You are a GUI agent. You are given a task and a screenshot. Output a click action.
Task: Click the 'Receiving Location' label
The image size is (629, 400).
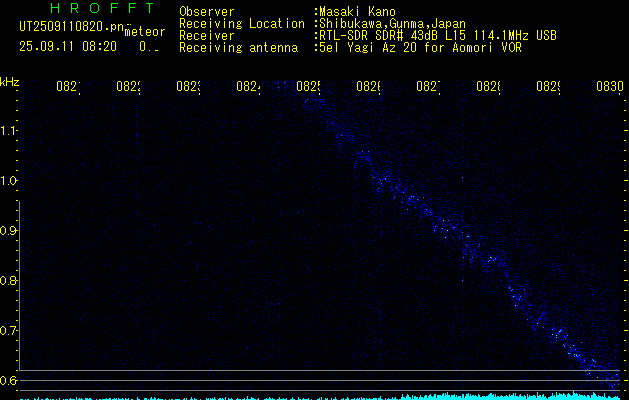pos(242,24)
